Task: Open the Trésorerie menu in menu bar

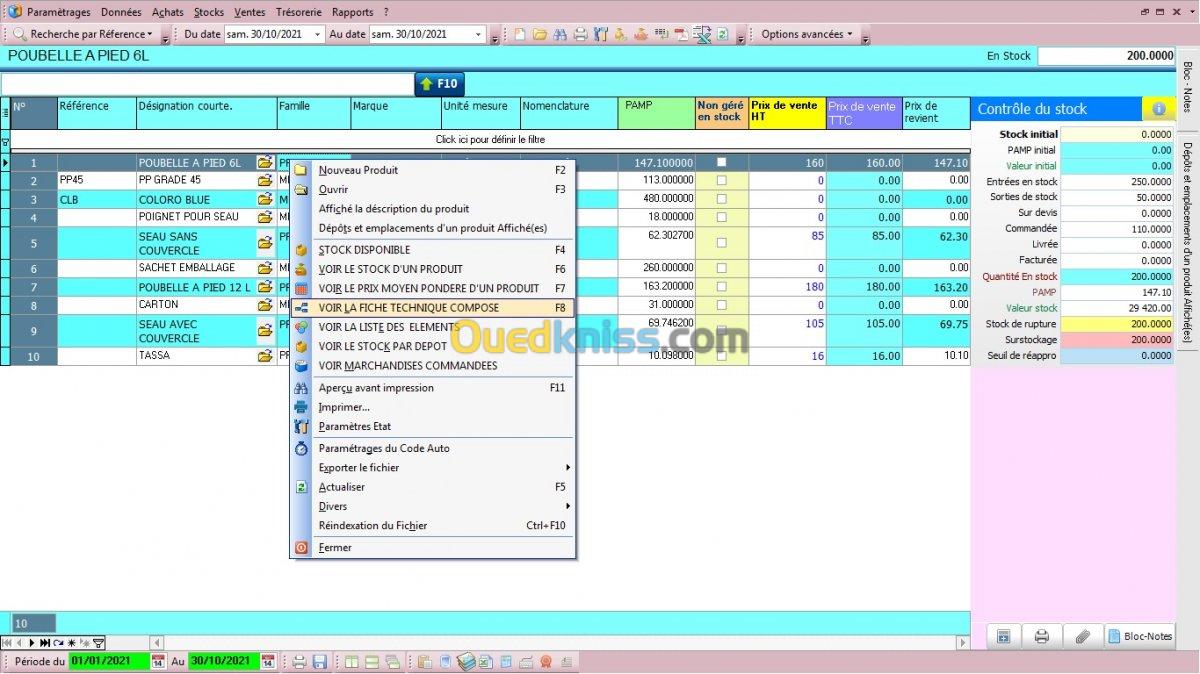Action: tap(298, 12)
